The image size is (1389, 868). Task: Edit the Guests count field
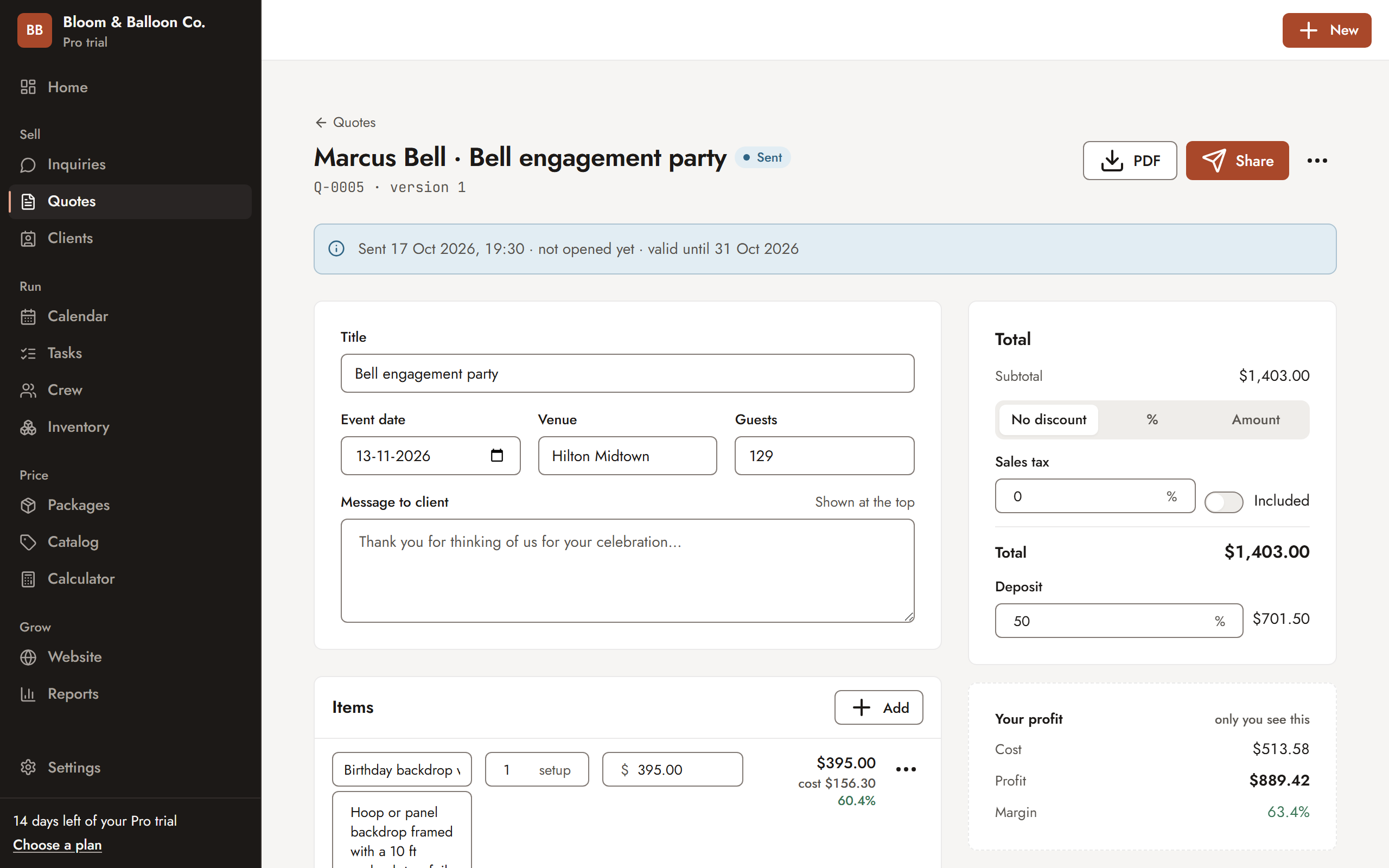click(x=824, y=456)
